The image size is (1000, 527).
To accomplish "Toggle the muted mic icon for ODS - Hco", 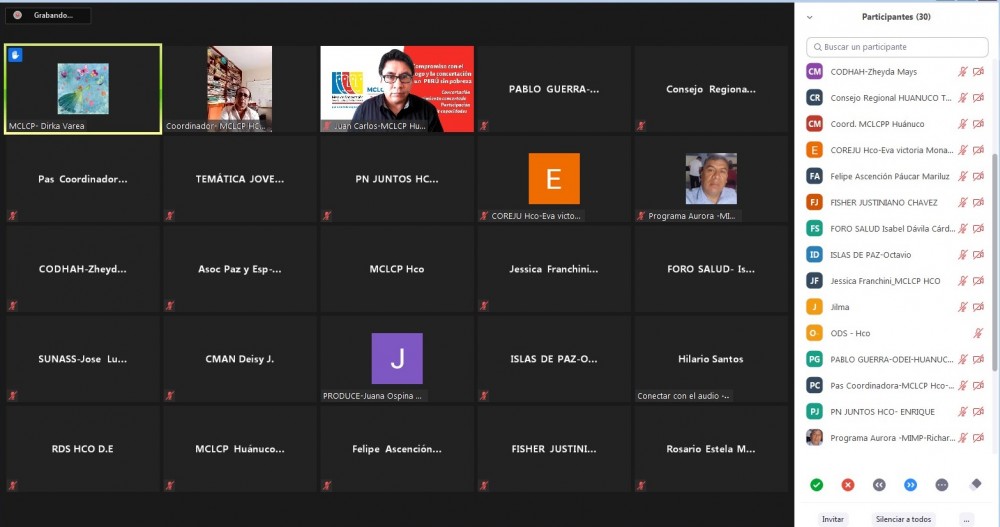I will [x=978, y=333].
